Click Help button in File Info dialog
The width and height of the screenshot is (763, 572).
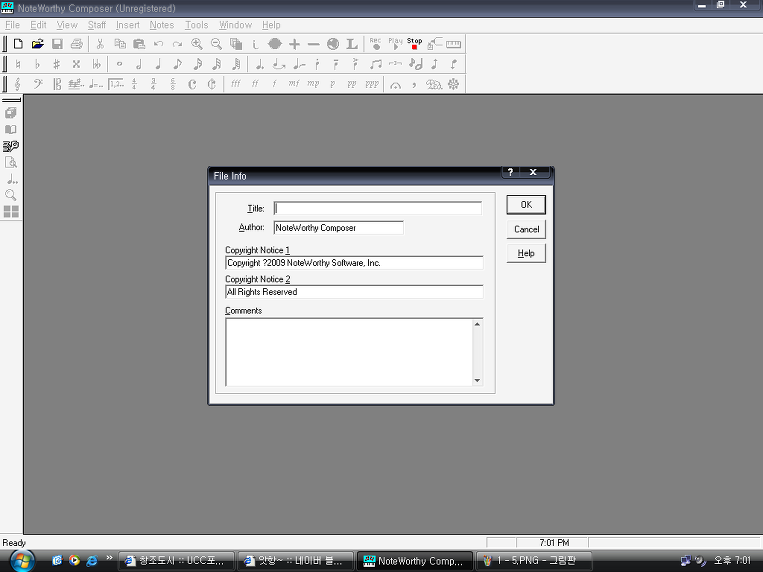(526, 254)
